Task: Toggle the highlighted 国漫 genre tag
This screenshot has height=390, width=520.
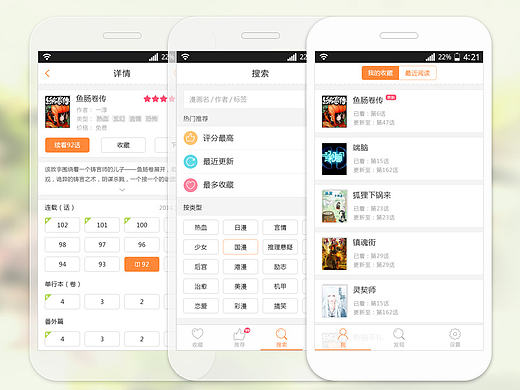Action: coord(240,247)
